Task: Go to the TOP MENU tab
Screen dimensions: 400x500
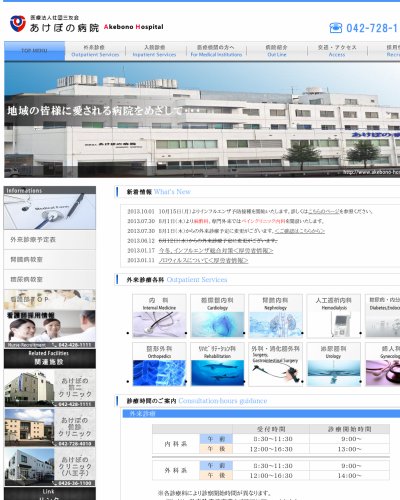Action: tap(34, 51)
